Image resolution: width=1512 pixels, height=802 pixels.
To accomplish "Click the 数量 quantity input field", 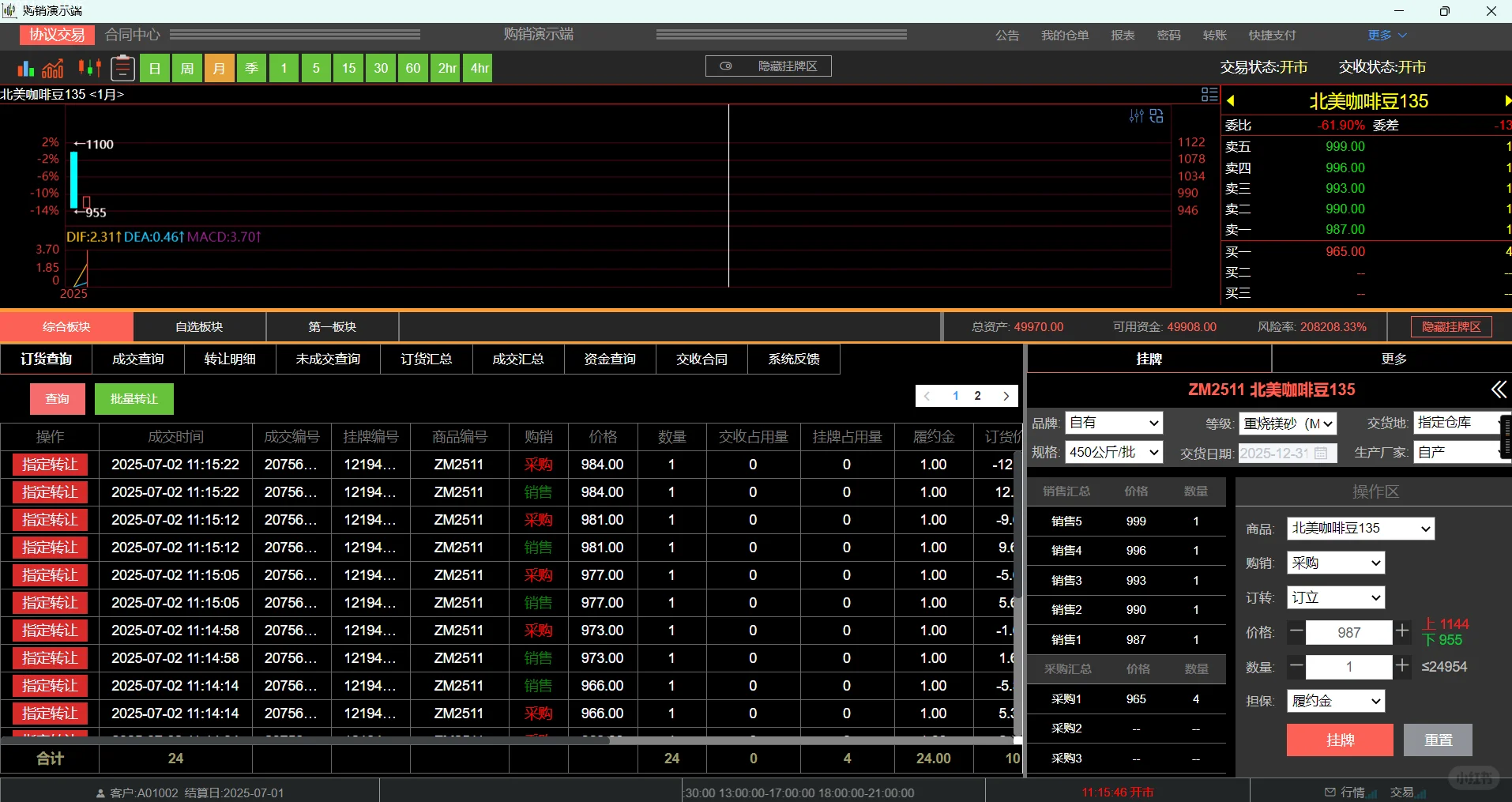I will point(1349,667).
